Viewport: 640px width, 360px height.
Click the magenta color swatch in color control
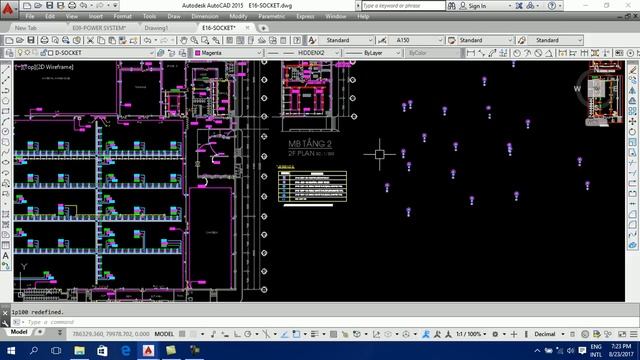[198, 53]
